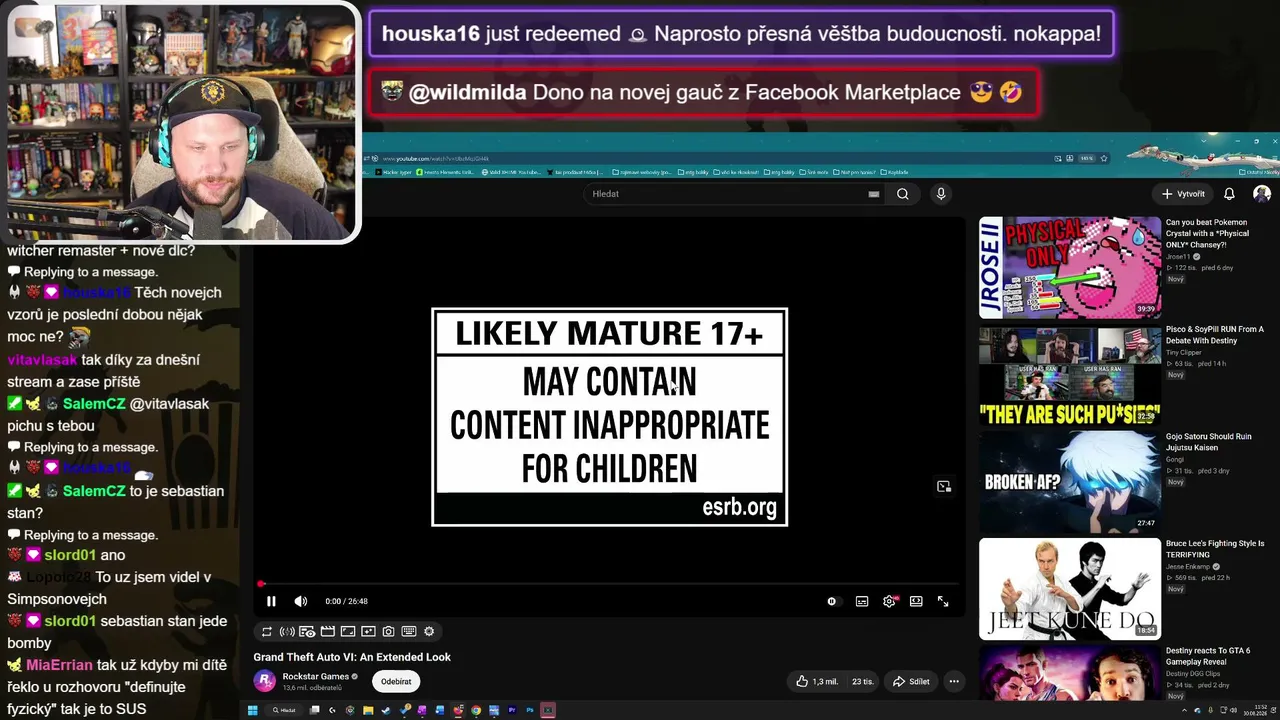The height and width of the screenshot is (720, 1280).
Task: Click the Sdílet share button
Action: [911, 681]
